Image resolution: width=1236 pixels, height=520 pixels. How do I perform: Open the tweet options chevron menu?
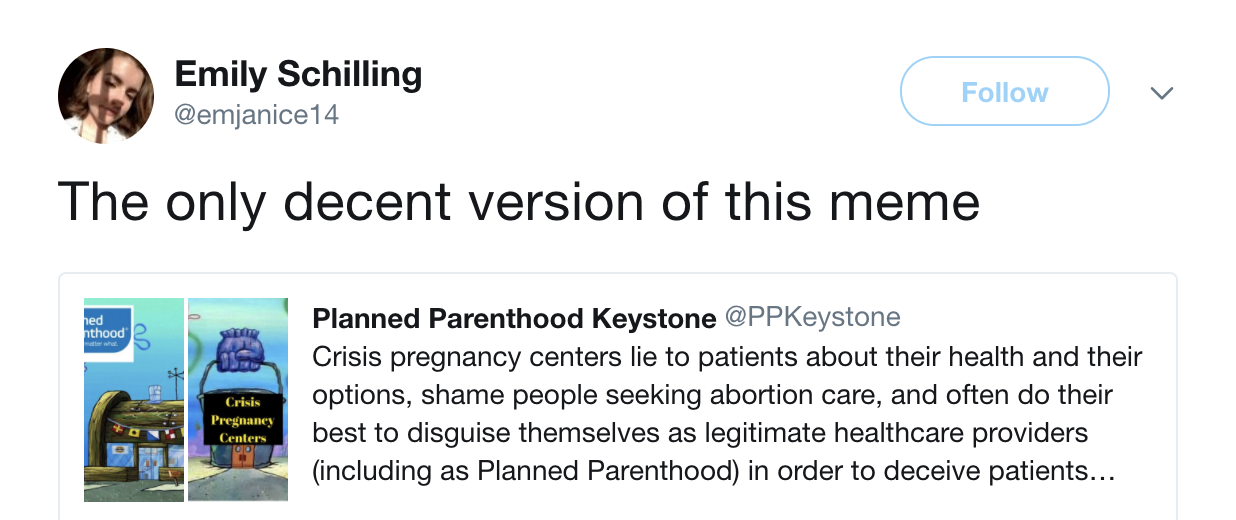coord(1161,93)
